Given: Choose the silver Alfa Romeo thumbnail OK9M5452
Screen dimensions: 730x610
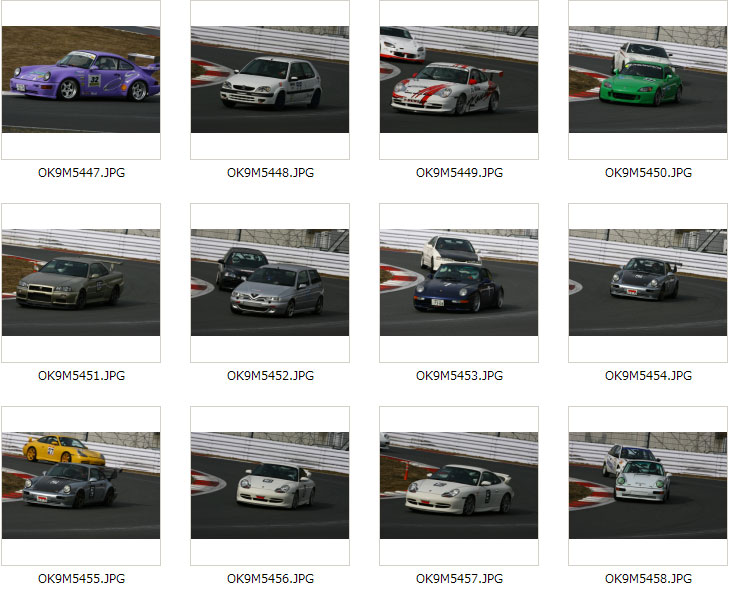Looking at the screenshot, I should (x=270, y=283).
